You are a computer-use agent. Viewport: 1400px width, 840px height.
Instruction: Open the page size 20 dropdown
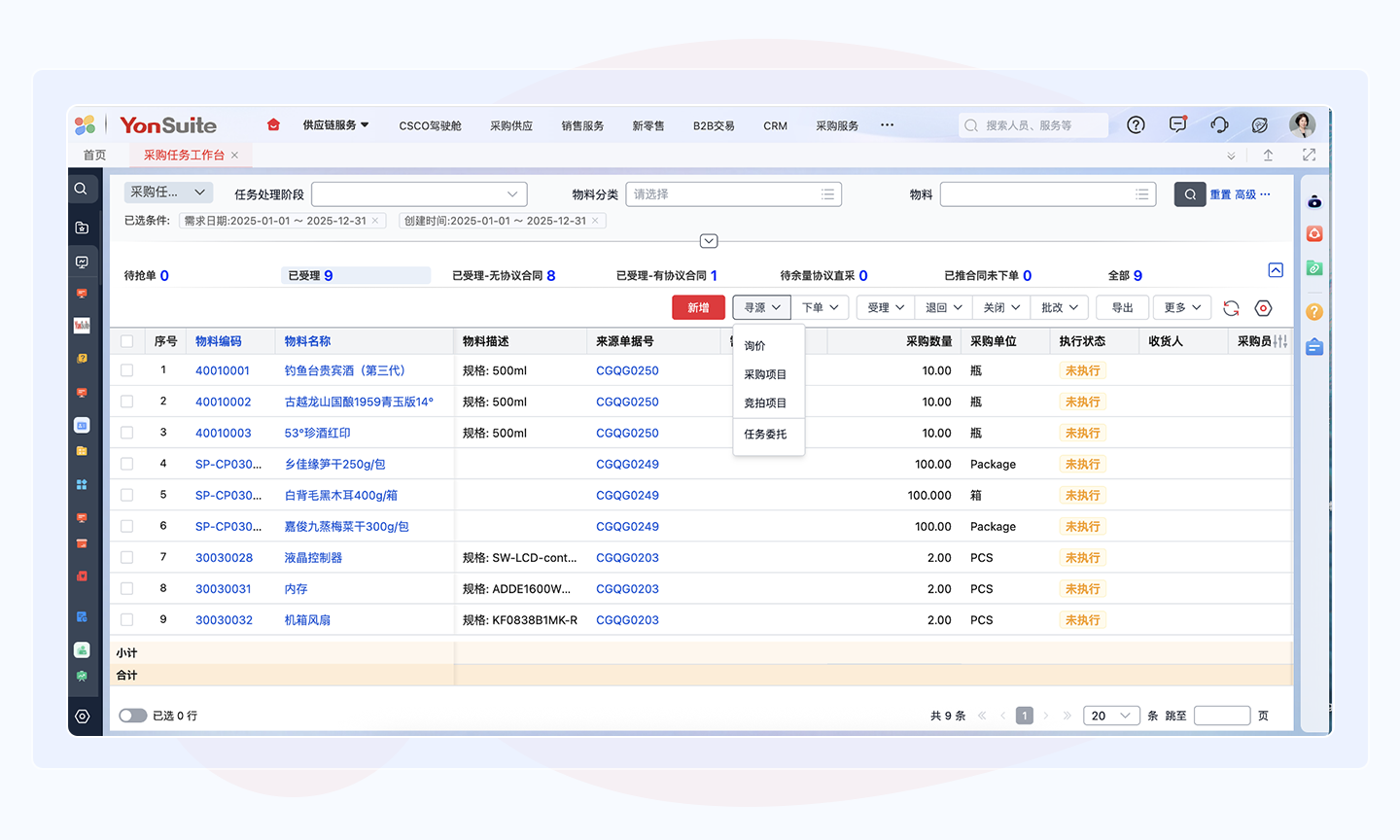pos(1110,716)
